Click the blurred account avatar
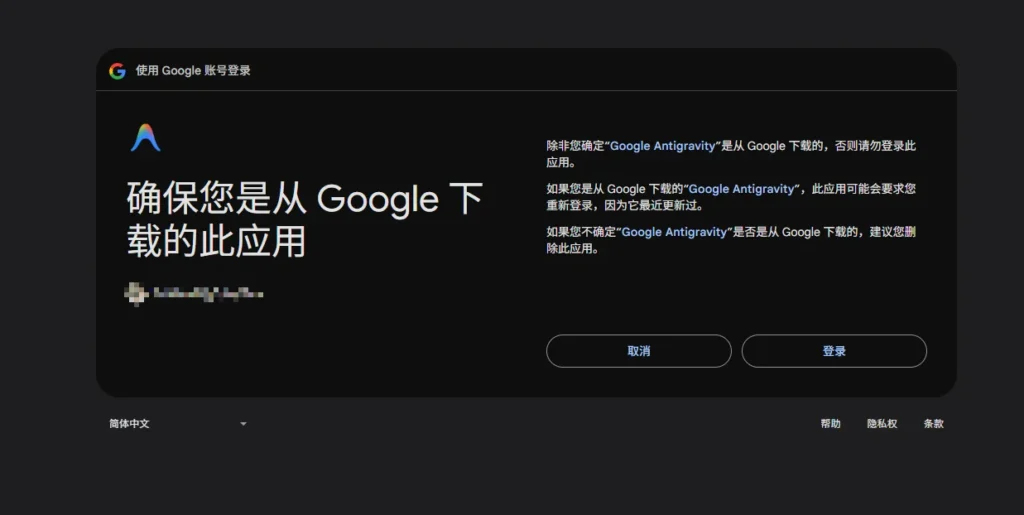This screenshot has height=515, width=1024. pyautogui.click(x=133, y=294)
